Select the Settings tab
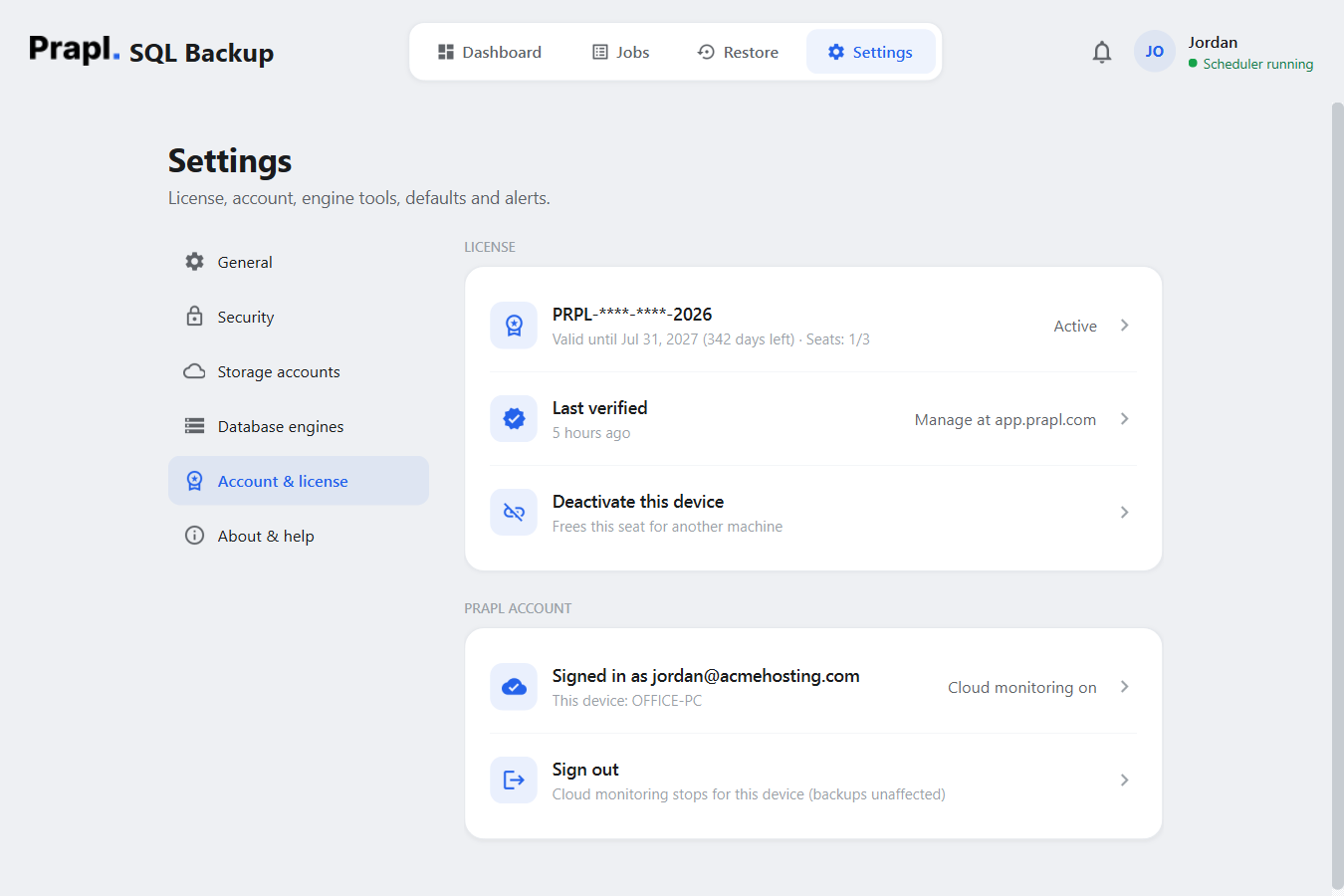The height and width of the screenshot is (896, 1344). coord(870,52)
